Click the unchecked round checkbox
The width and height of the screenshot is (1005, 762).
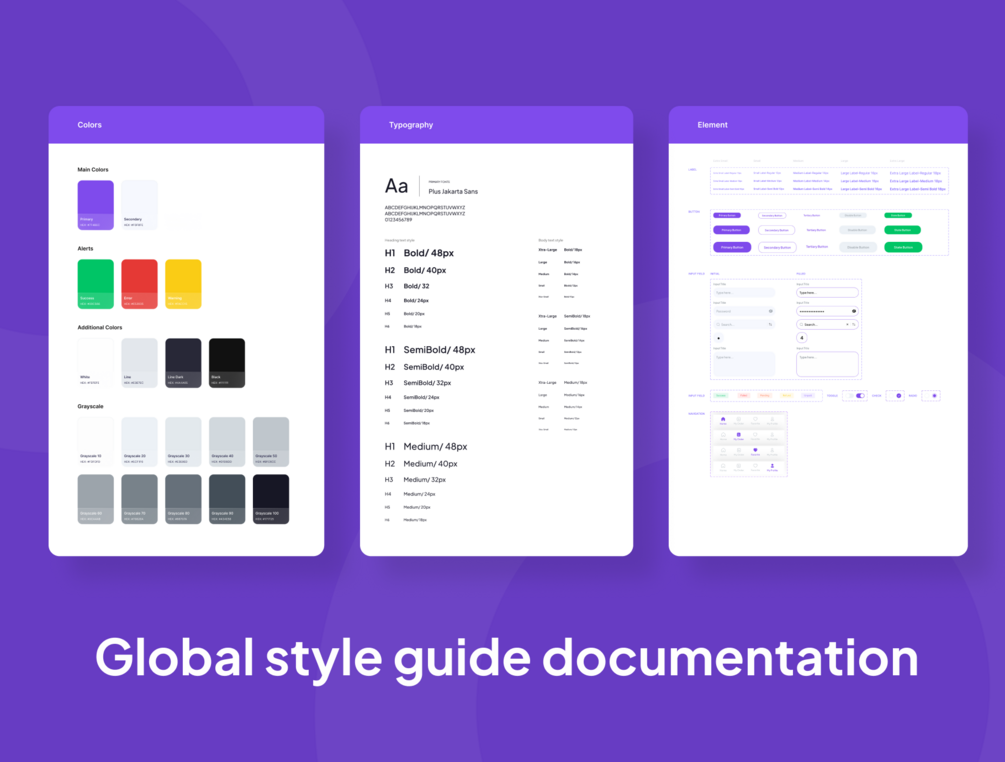(891, 395)
